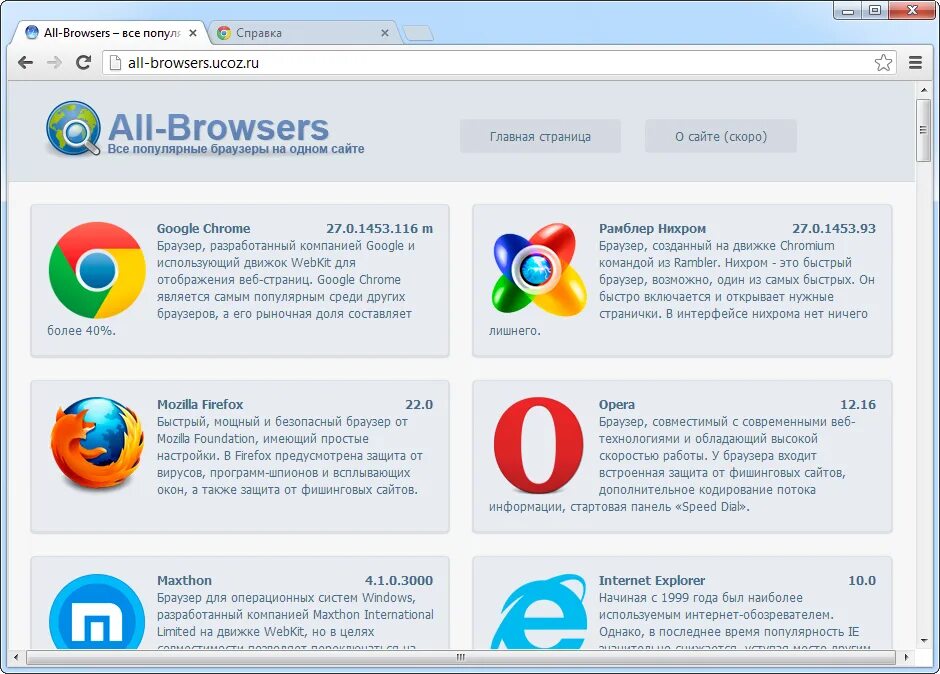
Task: Click the address bar URL field
Action: point(498,62)
